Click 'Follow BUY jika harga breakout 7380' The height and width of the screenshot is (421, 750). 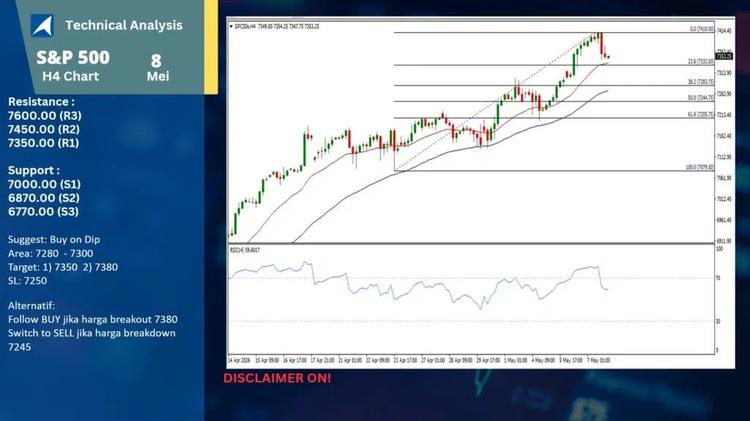tap(93, 320)
